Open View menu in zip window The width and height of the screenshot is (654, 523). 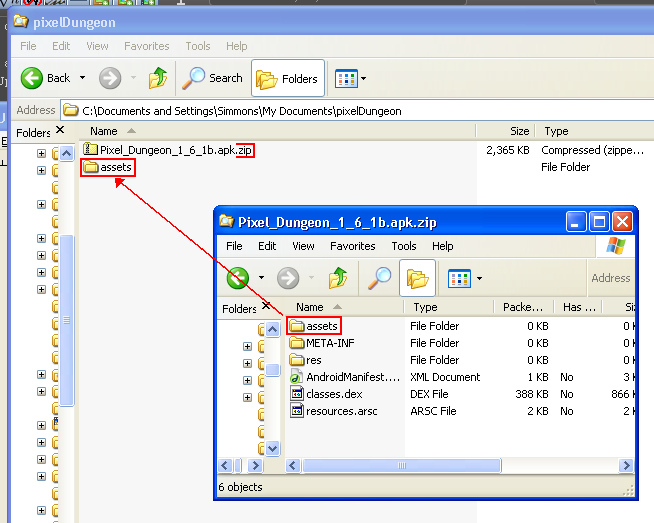pos(303,246)
